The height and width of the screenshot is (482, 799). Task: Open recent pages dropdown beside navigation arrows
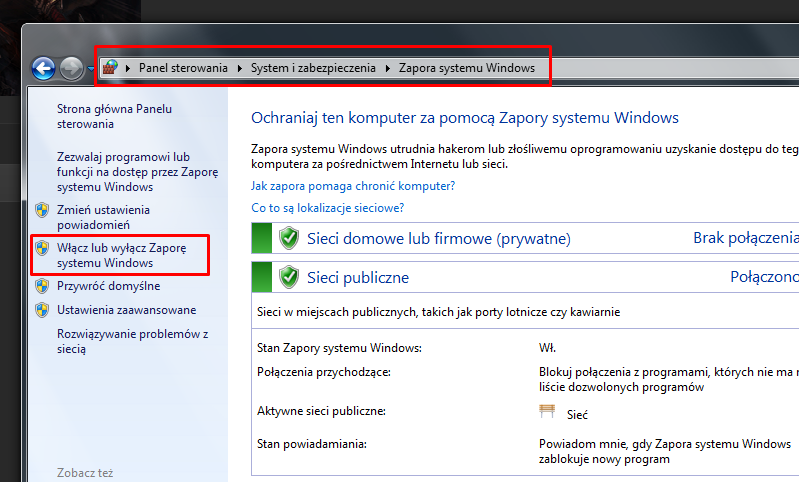tap(91, 68)
